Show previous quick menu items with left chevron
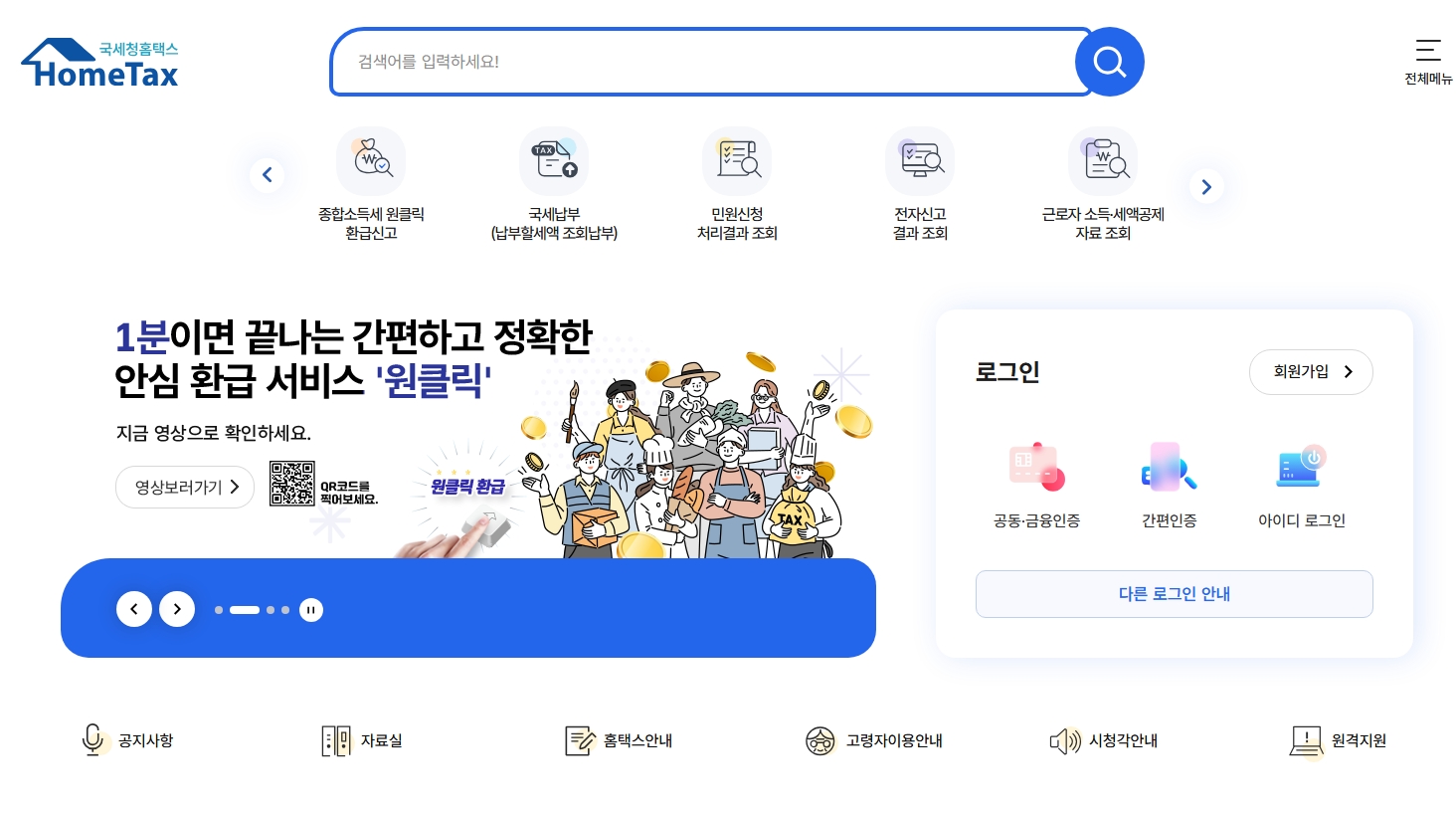The width and height of the screenshot is (1456, 814). point(267,175)
